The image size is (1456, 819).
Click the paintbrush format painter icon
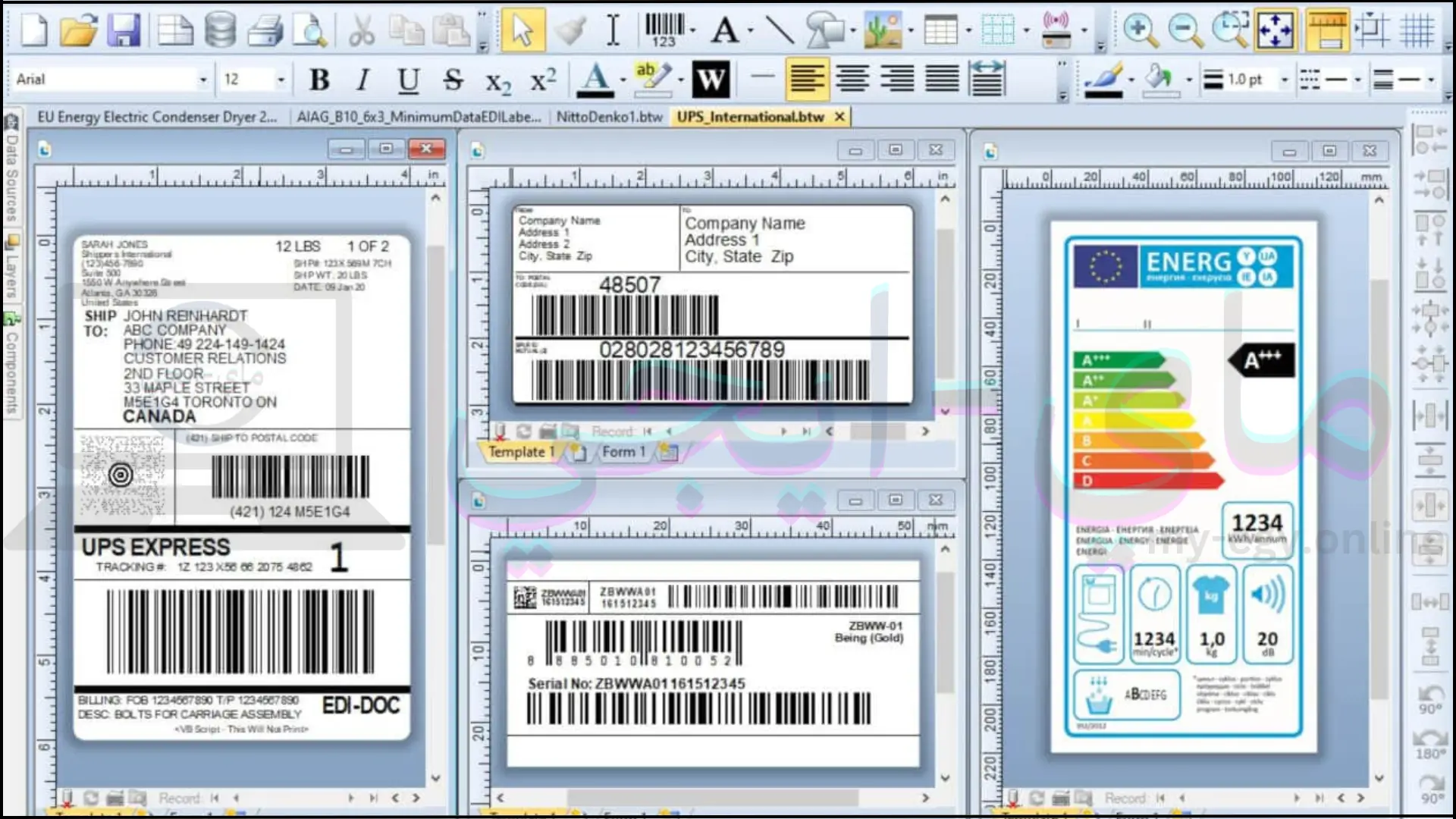570,30
